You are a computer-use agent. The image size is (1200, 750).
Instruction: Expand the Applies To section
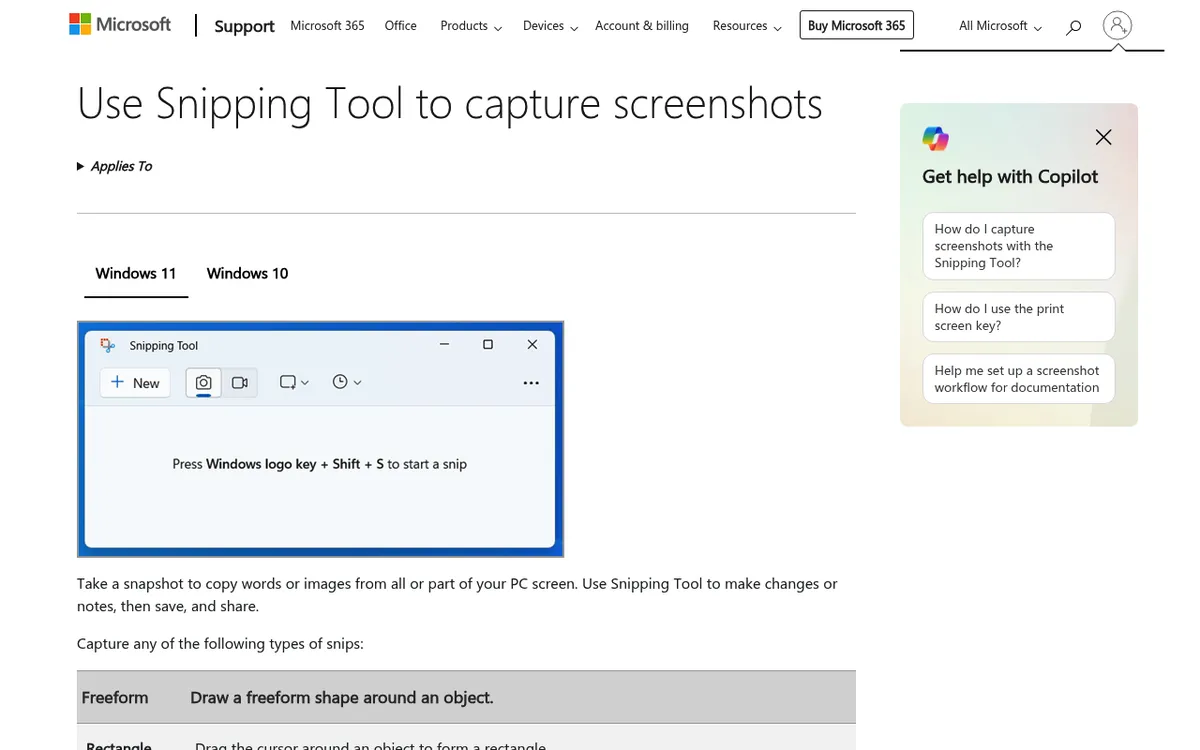[115, 166]
